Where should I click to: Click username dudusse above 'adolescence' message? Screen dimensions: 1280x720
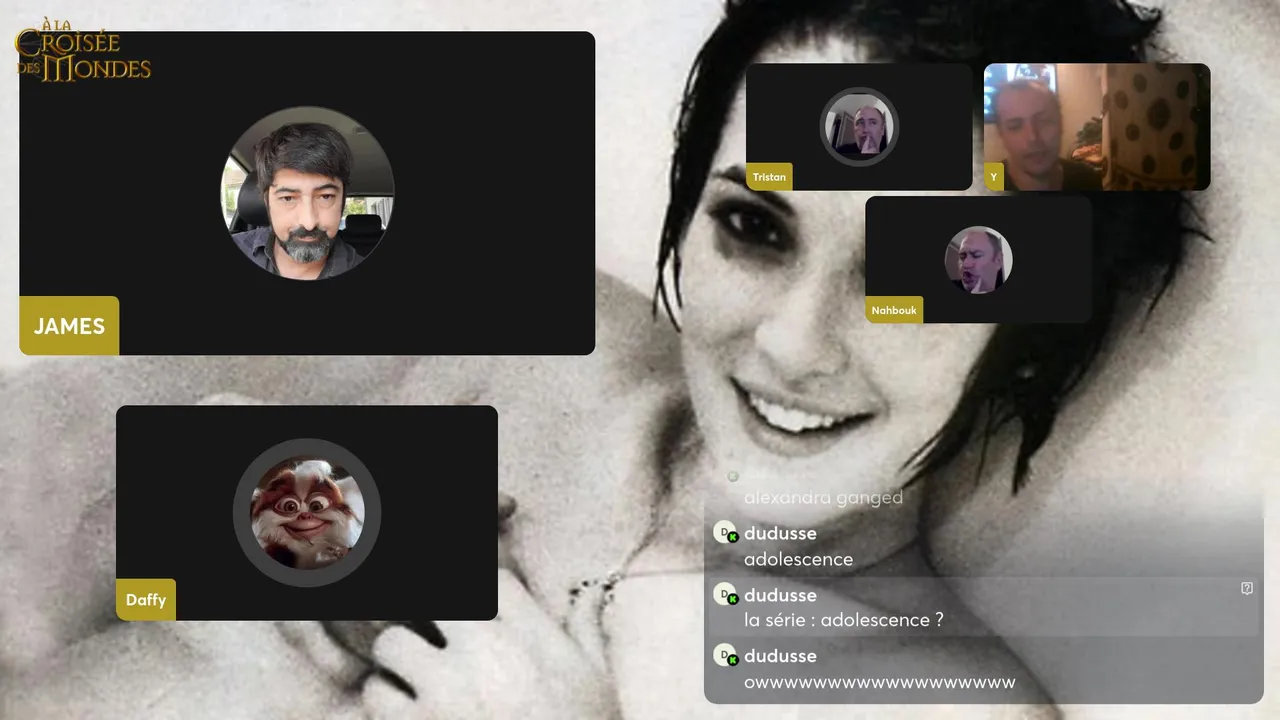780,533
